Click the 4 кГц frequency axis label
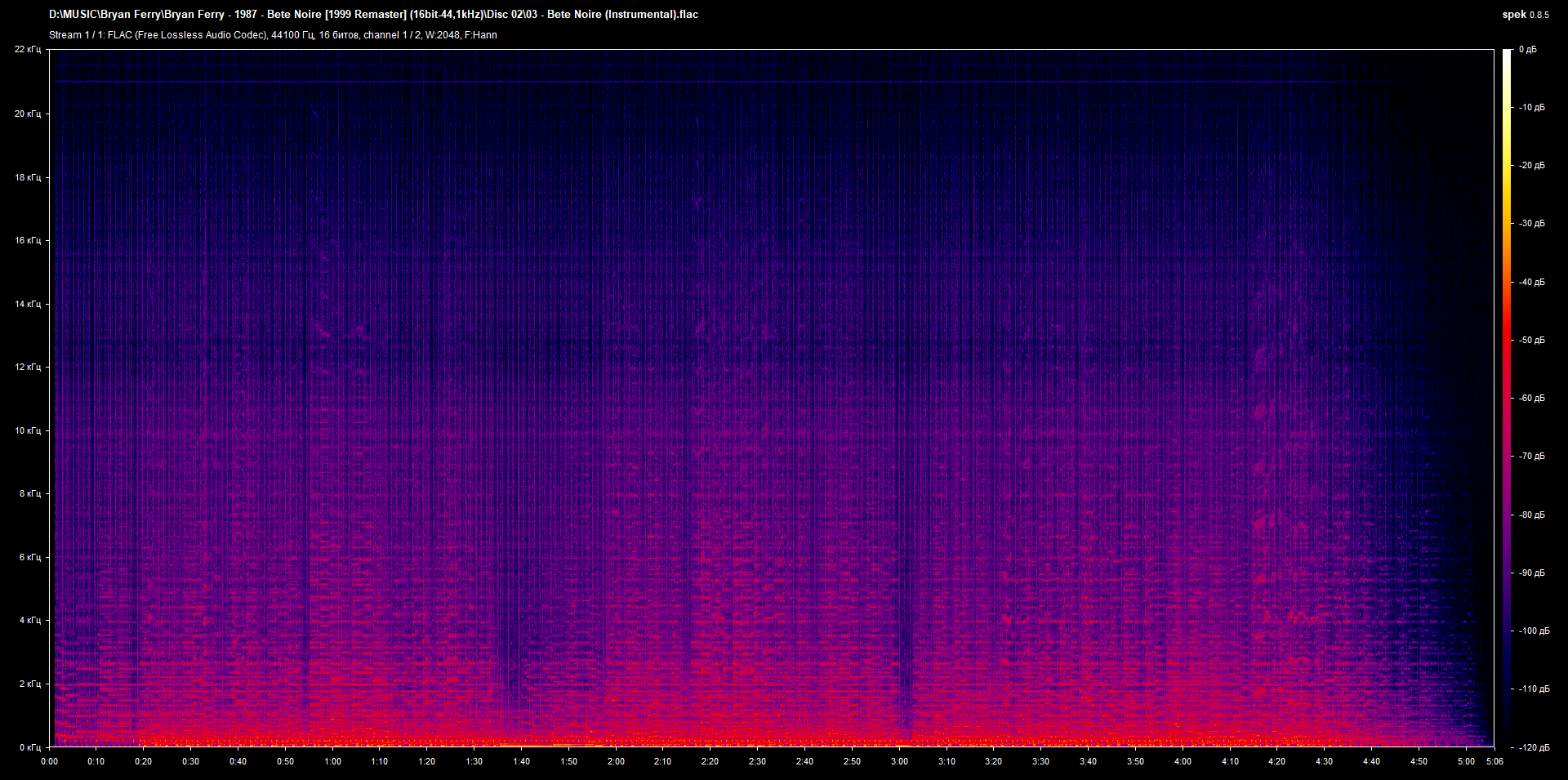 click(30, 620)
